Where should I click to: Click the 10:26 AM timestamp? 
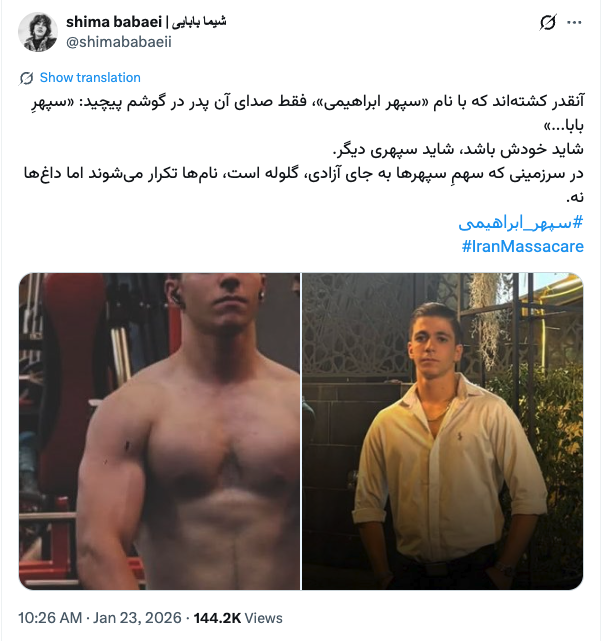tap(50, 618)
